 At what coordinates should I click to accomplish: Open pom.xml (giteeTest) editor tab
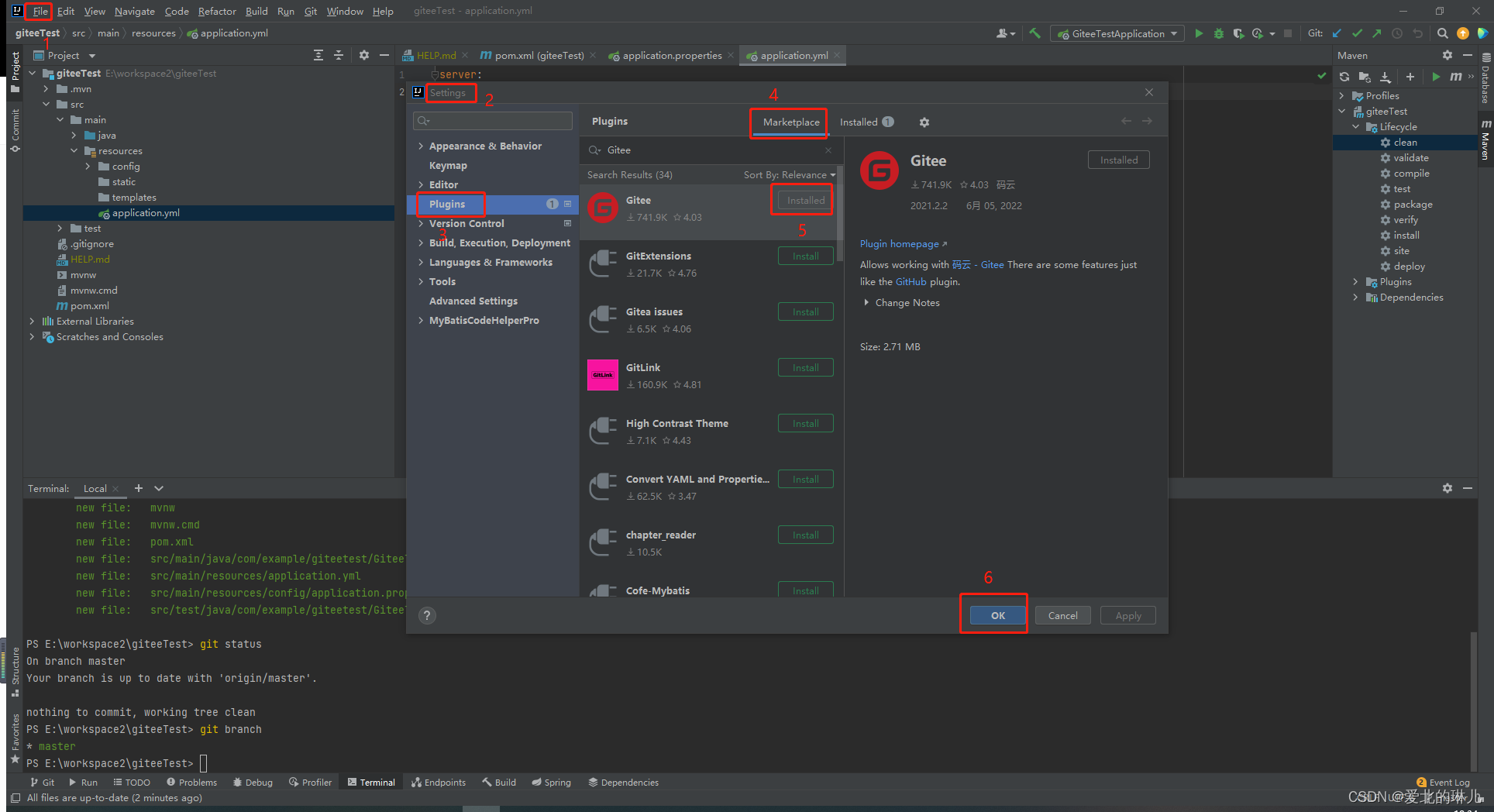539,56
